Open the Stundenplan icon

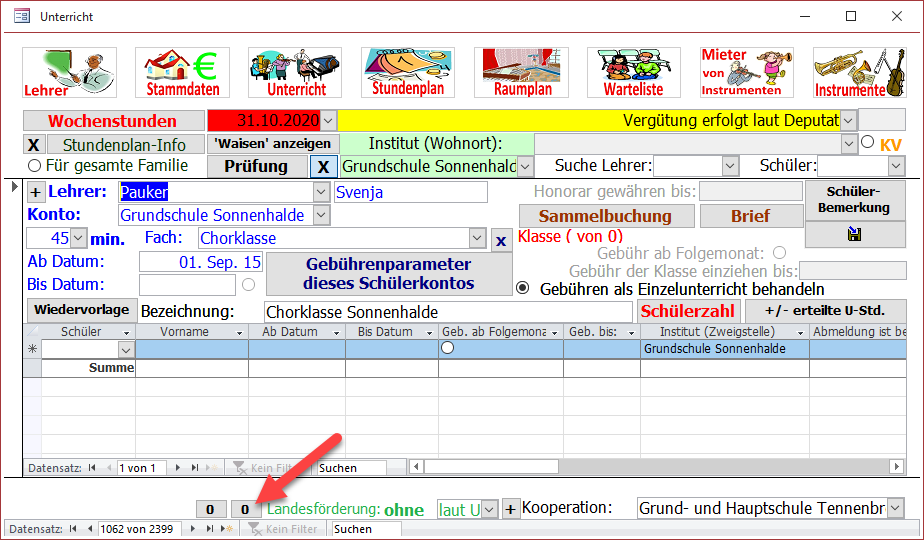(x=408, y=71)
